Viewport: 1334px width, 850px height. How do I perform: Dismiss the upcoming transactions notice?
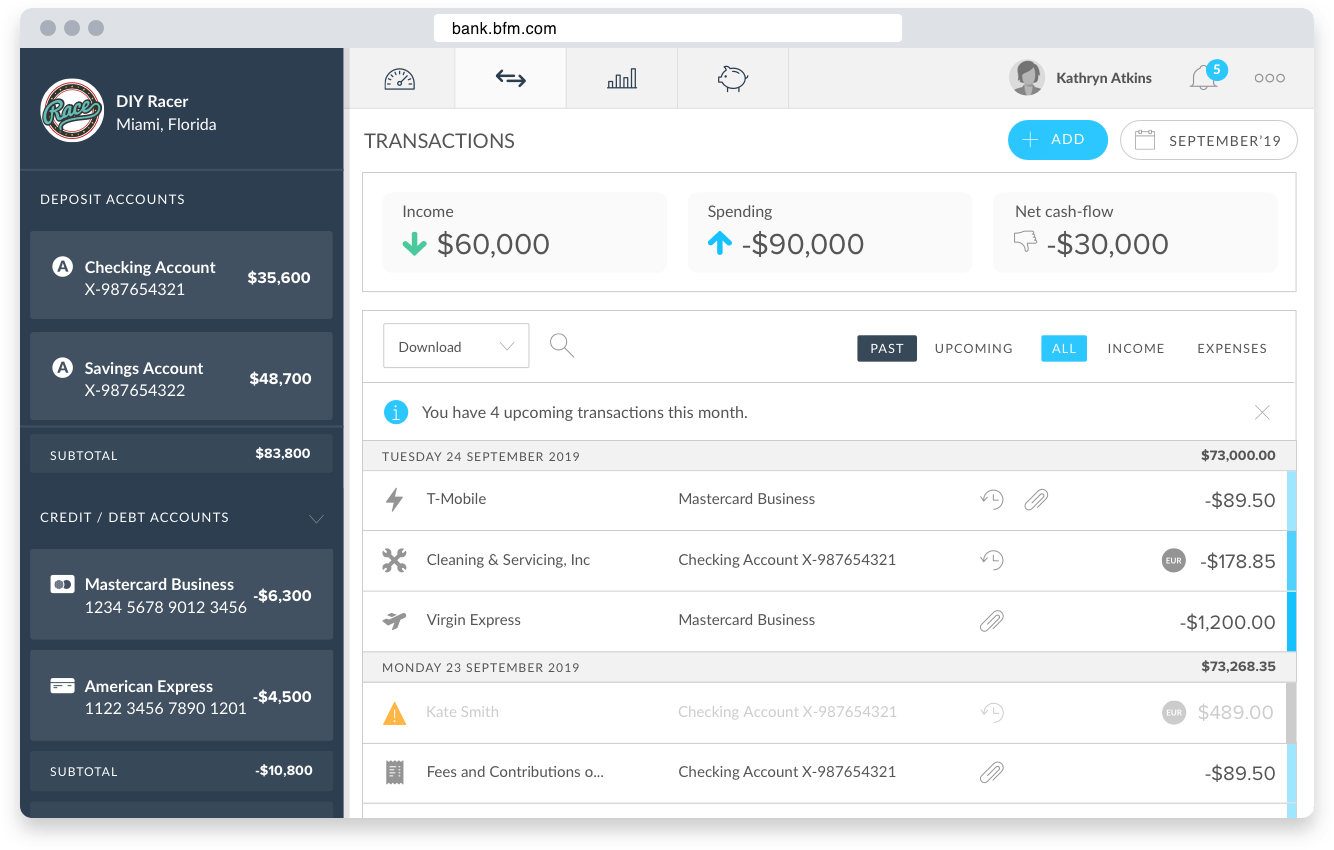(x=1262, y=412)
